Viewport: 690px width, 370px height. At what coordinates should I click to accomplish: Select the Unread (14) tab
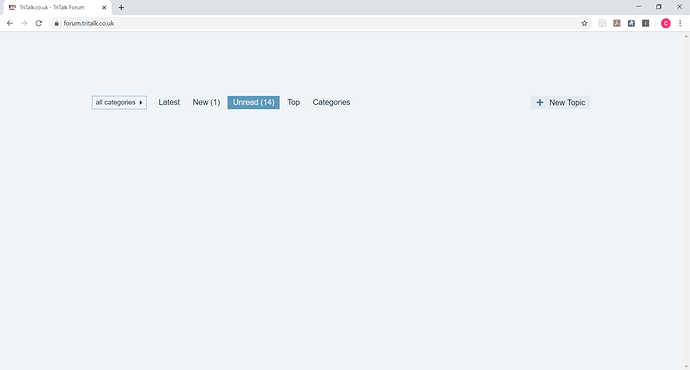[253, 103]
